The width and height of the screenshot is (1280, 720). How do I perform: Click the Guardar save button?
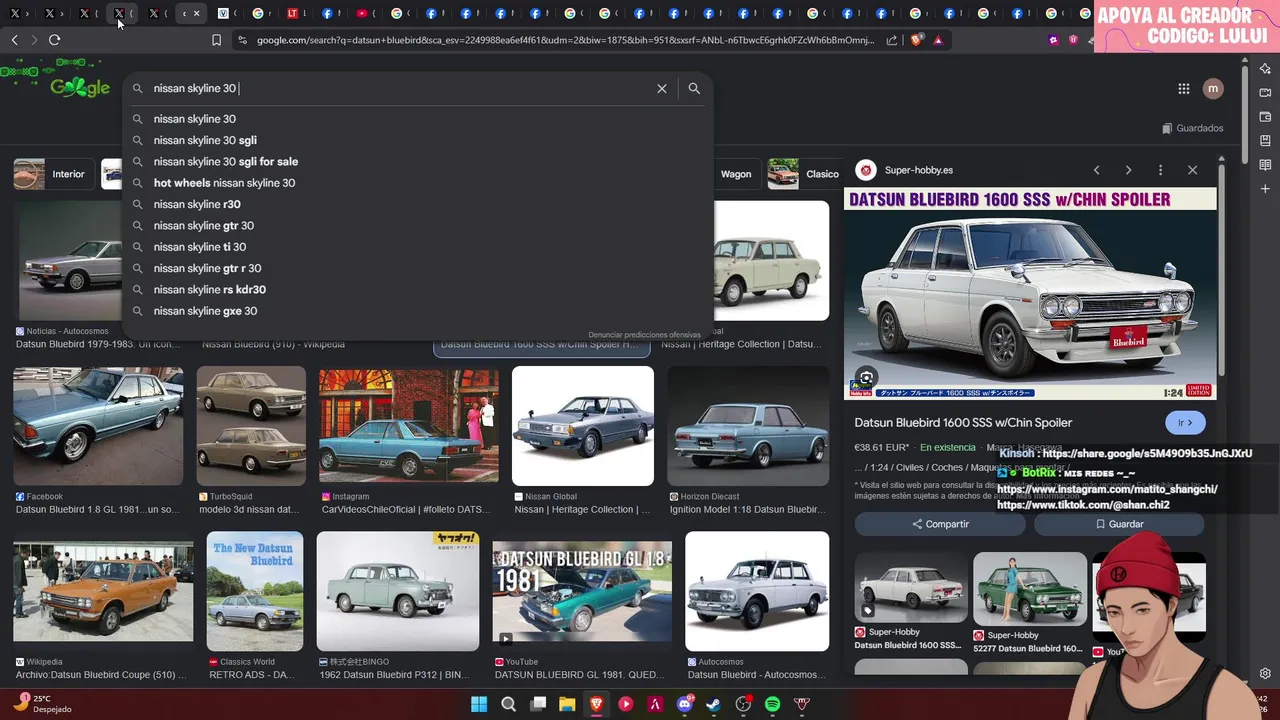pyautogui.click(x=1119, y=524)
